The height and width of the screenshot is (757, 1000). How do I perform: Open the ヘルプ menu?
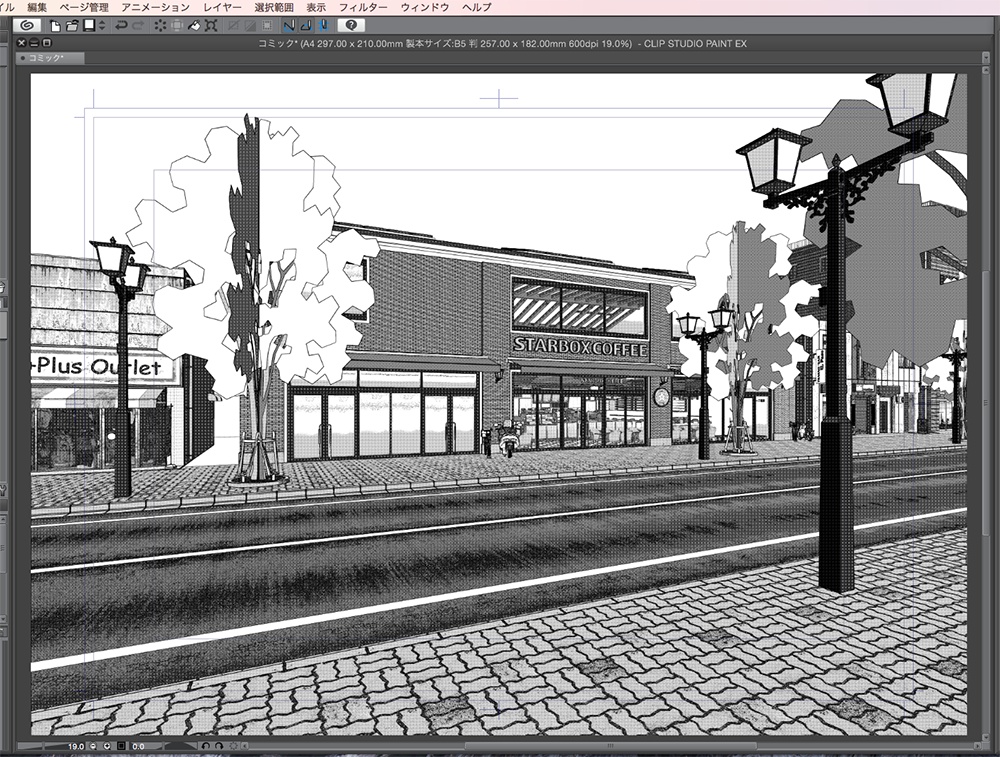(476, 7)
